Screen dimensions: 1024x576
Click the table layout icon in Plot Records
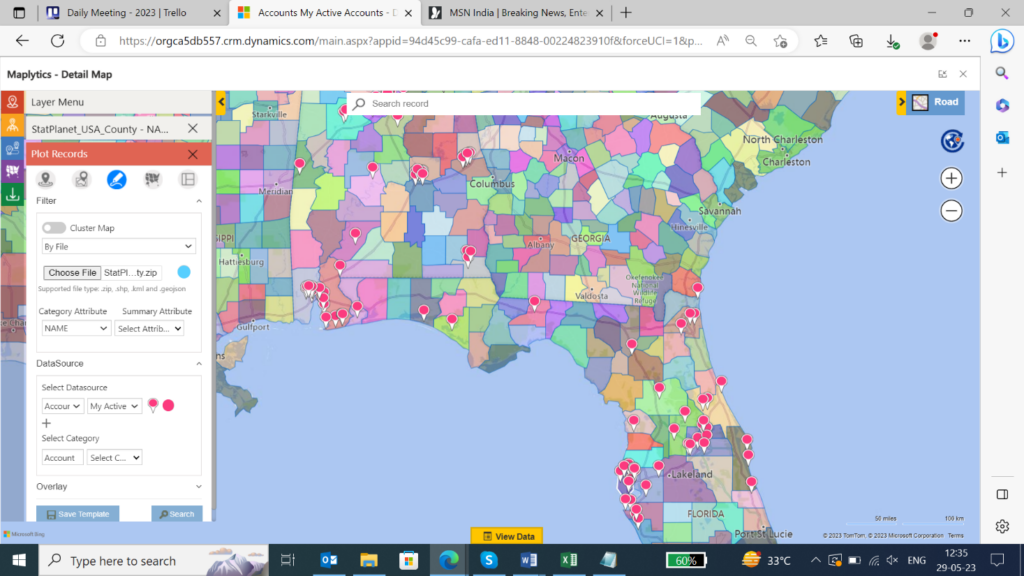(187, 179)
